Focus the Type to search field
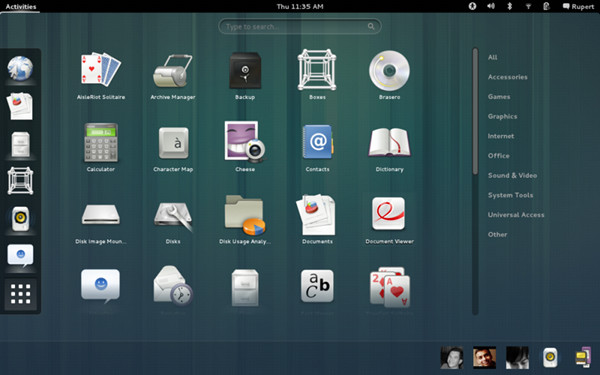The height and width of the screenshot is (375, 600). click(300, 26)
